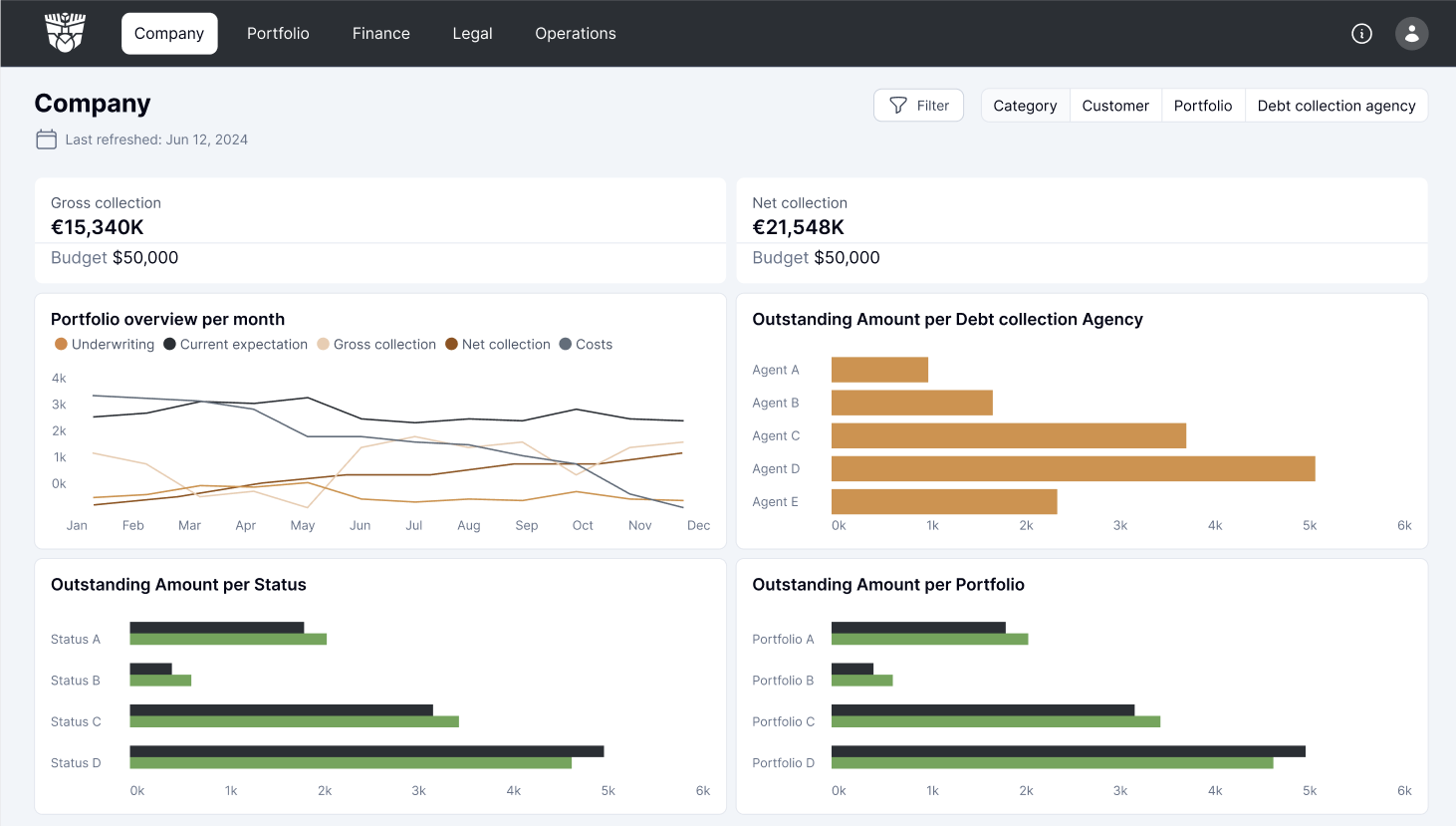Click the Portfolio B green bar
The height and width of the screenshot is (826, 1456).
[862, 681]
